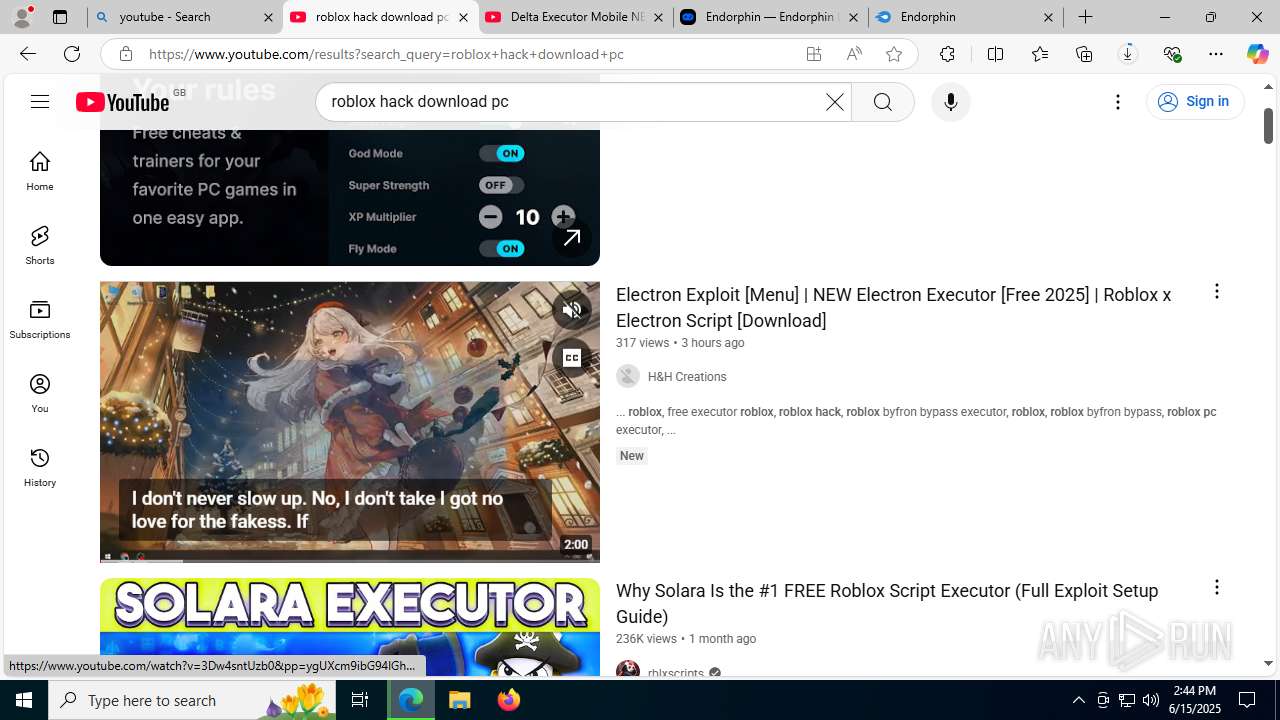Open Collections icon in toolbar
Image resolution: width=1280 pixels, height=720 pixels.
(1084, 54)
